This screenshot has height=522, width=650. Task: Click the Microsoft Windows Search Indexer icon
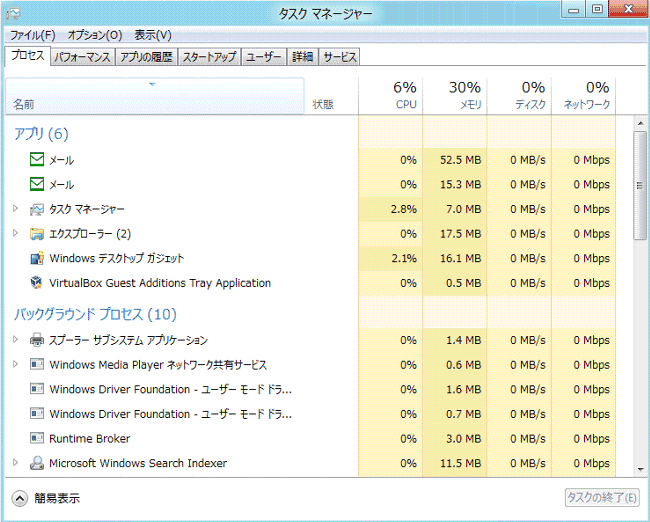coord(37,463)
